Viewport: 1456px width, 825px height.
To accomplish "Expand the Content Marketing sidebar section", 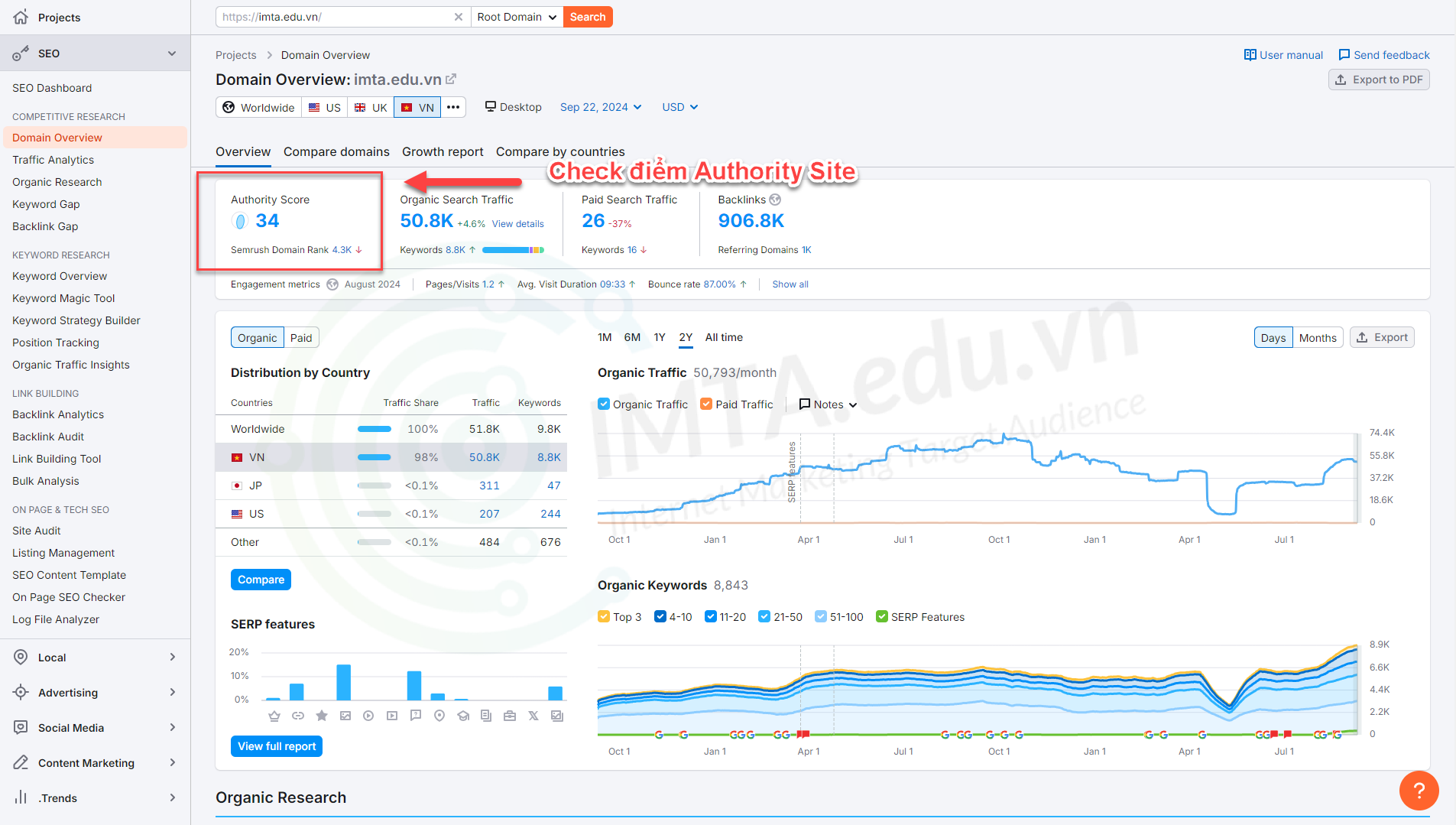I will point(172,762).
